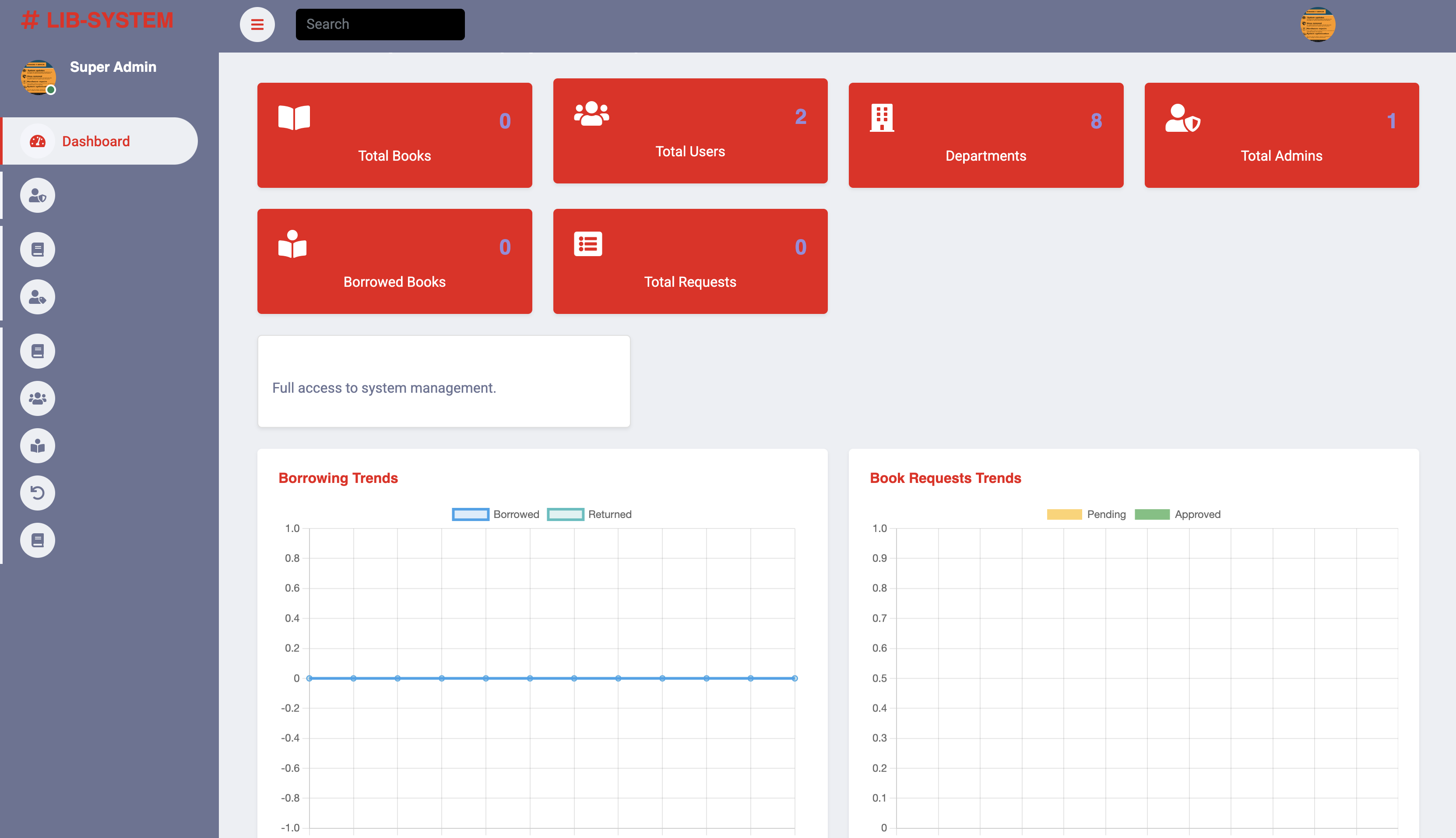Click the list icon on Total Requests card

coord(588,244)
